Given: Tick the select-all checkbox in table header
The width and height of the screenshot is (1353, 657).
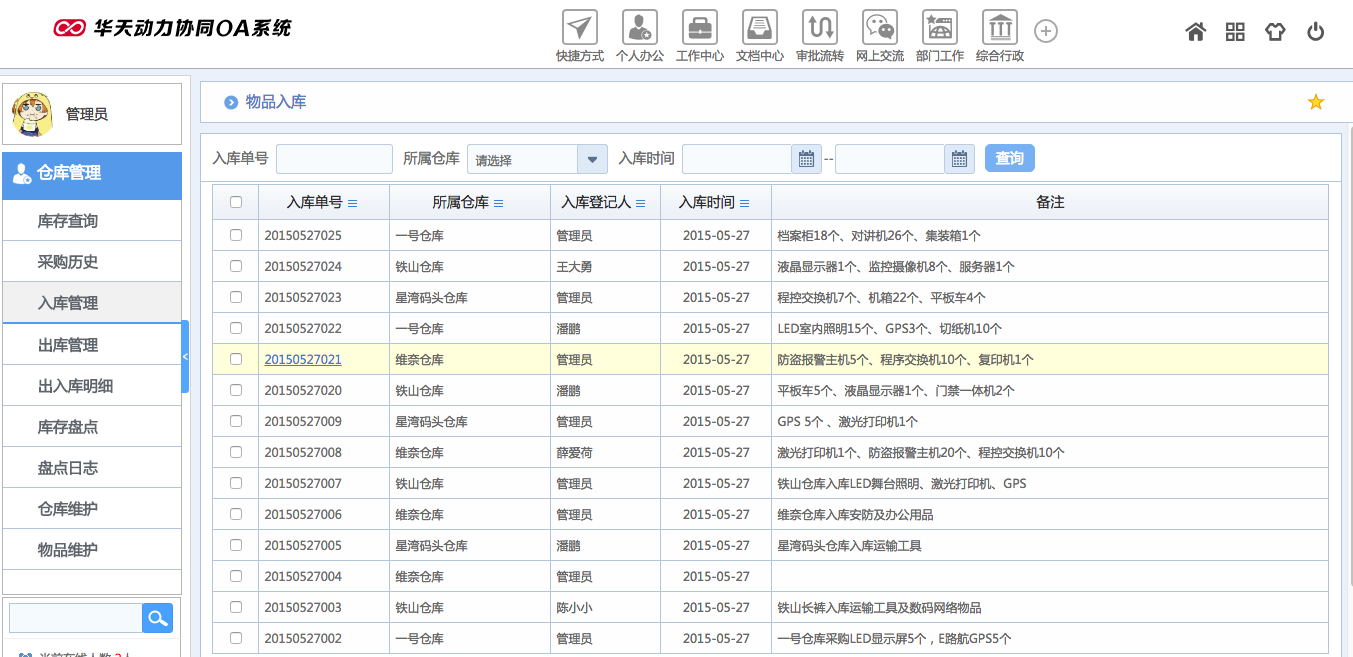Looking at the screenshot, I should pyautogui.click(x=236, y=202).
